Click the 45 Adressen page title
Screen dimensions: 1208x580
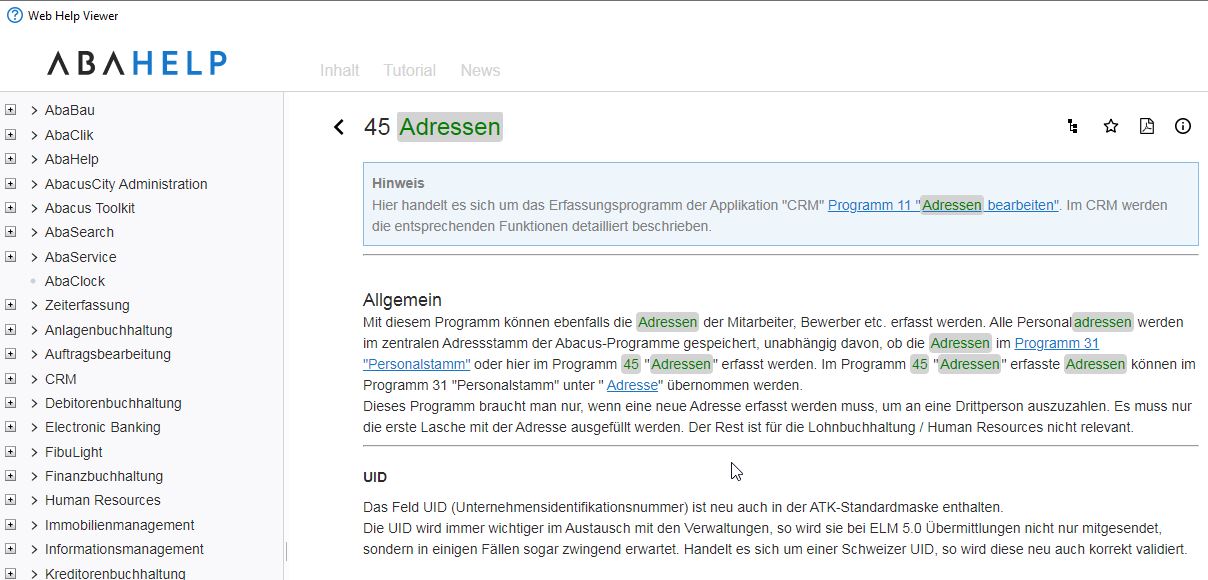coord(432,127)
